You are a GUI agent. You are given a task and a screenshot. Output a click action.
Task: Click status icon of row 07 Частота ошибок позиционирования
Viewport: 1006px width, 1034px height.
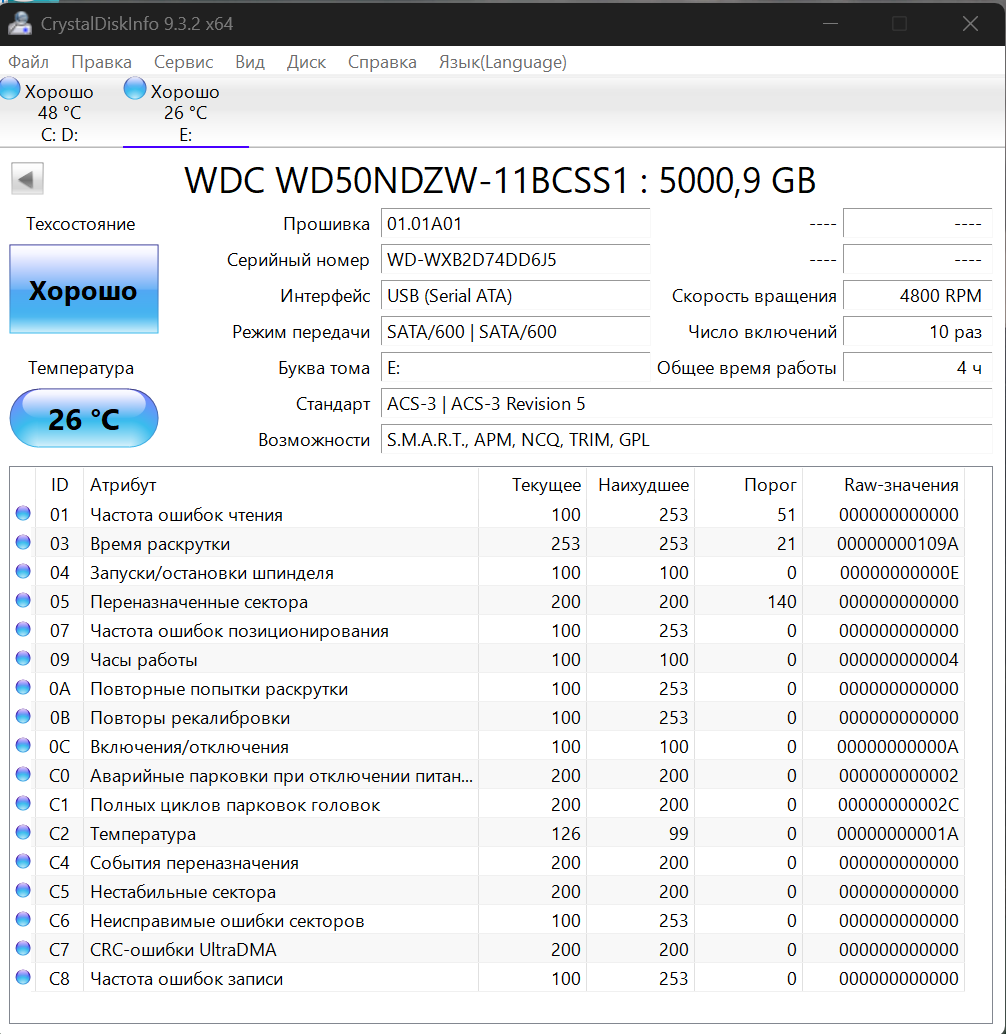coord(23,629)
